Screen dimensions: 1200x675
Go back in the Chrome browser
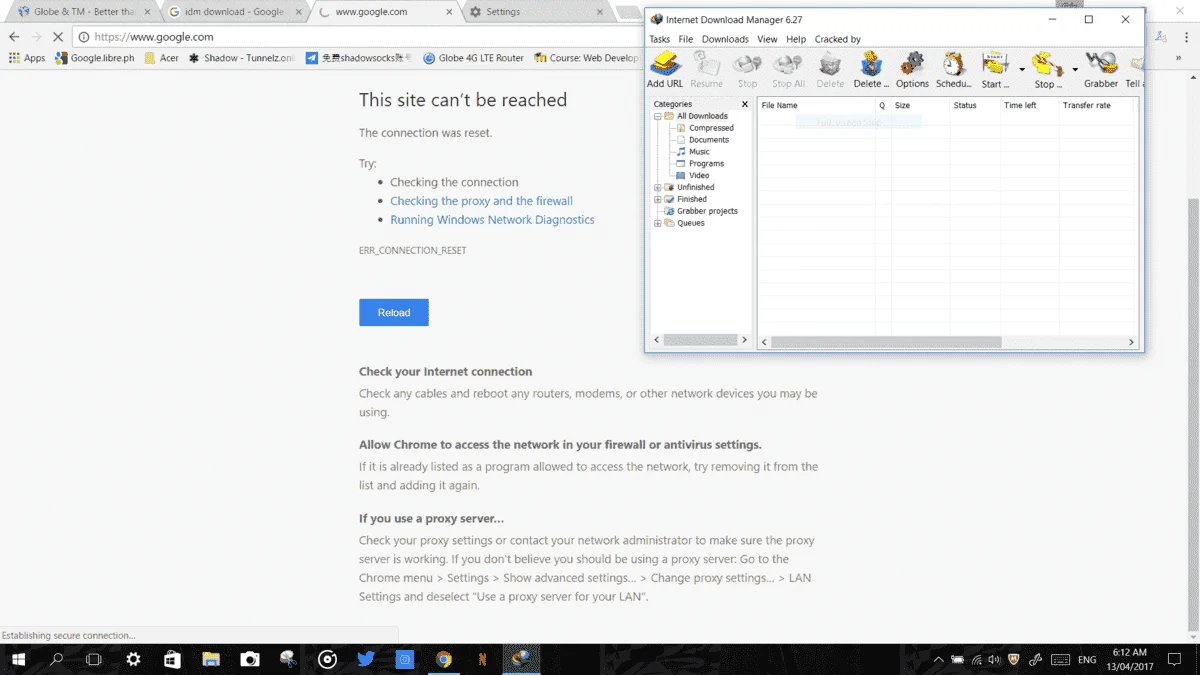14,37
